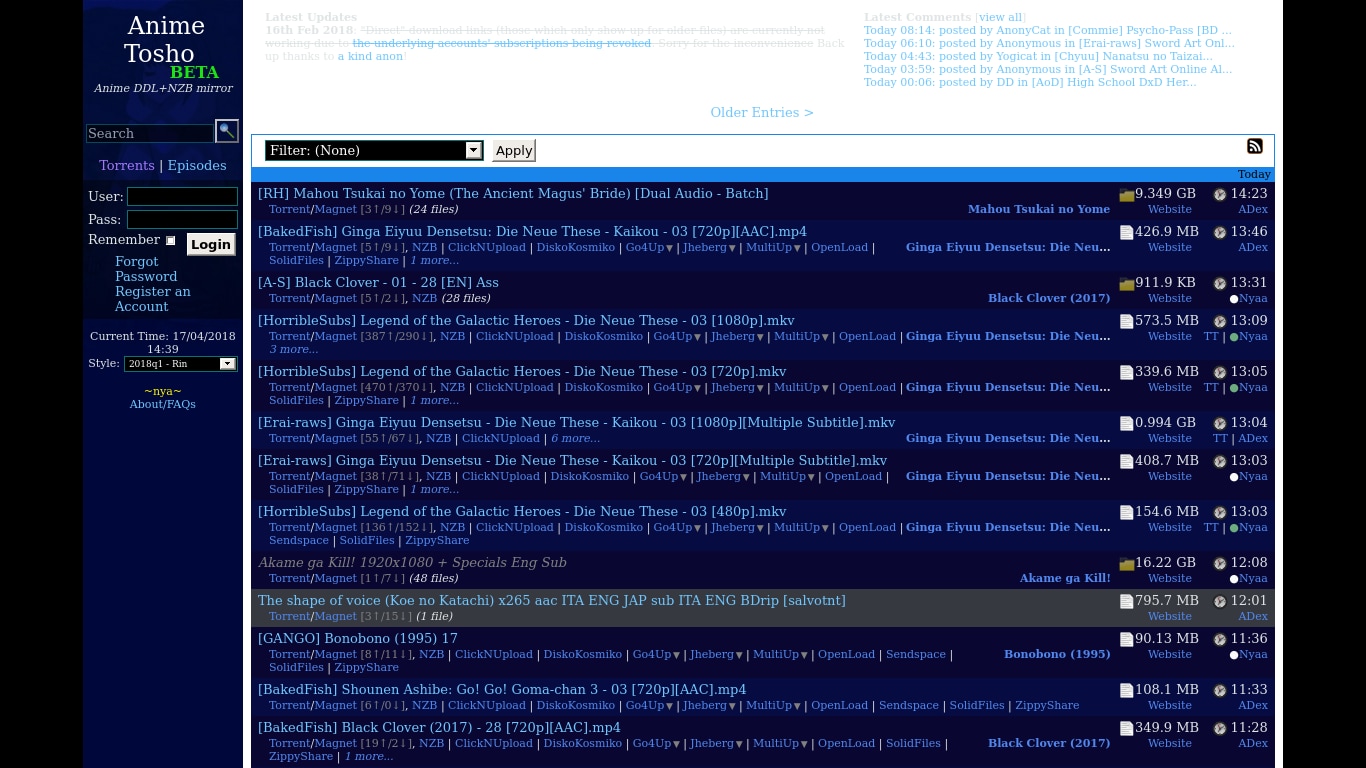The height and width of the screenshot is (768, 1366).
Task: Click file icon beside 339.6 MB size
Action: (1126, 373)
